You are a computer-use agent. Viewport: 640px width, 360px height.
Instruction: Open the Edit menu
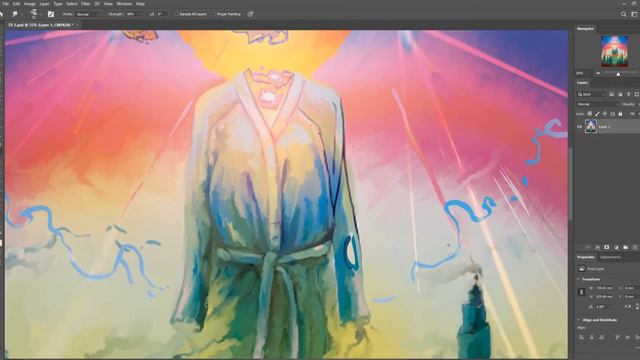pos(16,4)
